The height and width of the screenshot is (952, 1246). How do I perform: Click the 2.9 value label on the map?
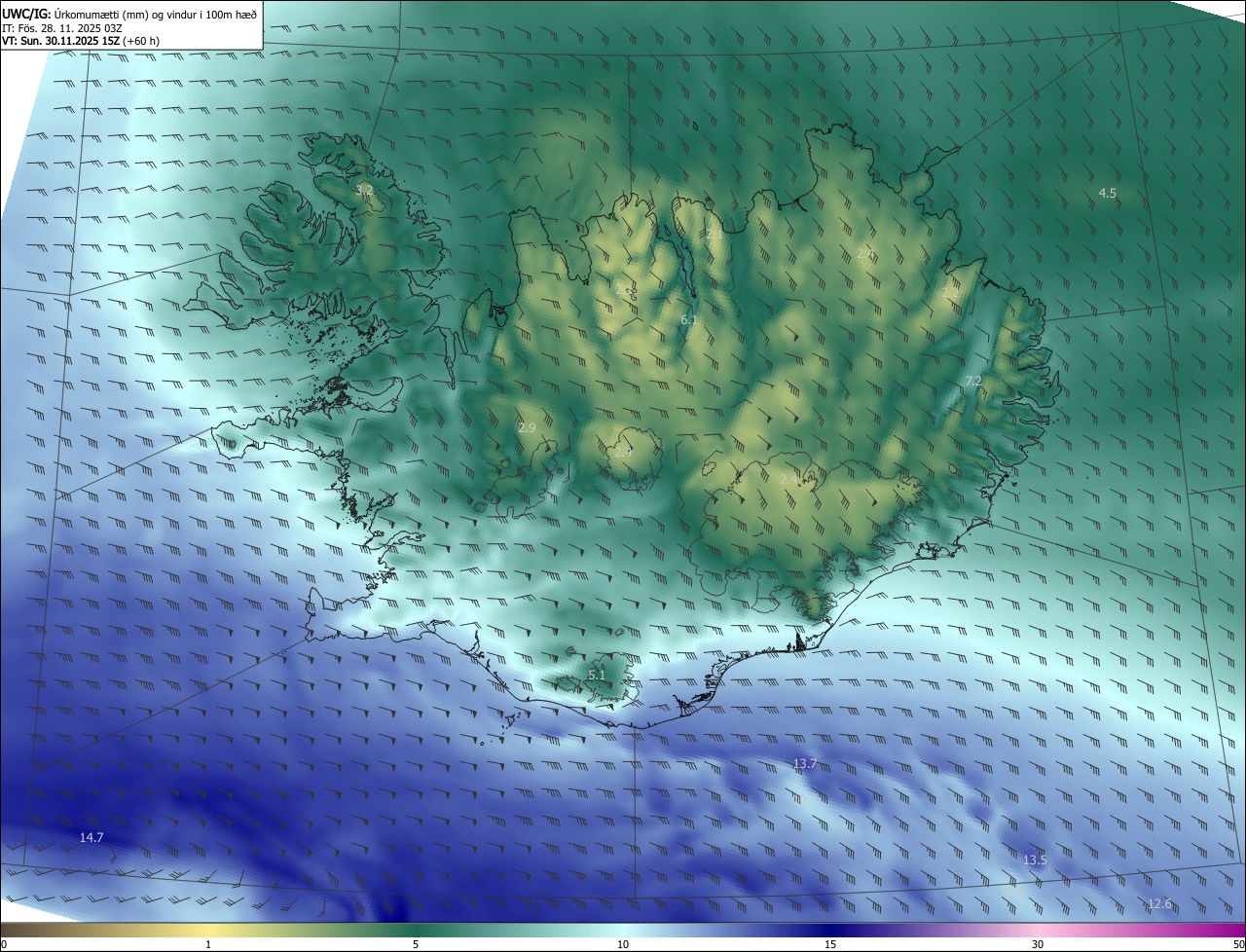(527, 427)
